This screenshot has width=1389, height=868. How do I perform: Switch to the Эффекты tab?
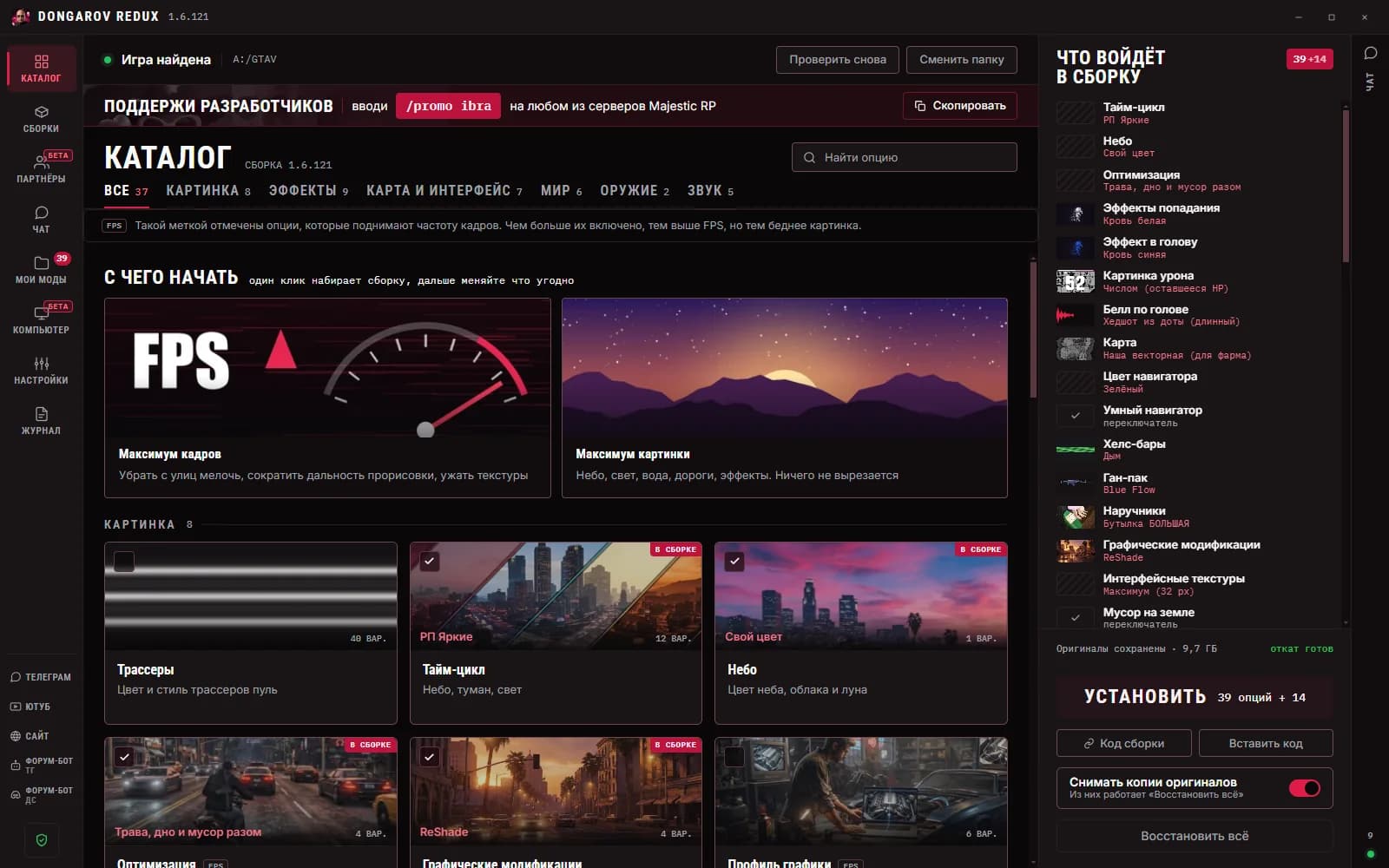point(308,191)
